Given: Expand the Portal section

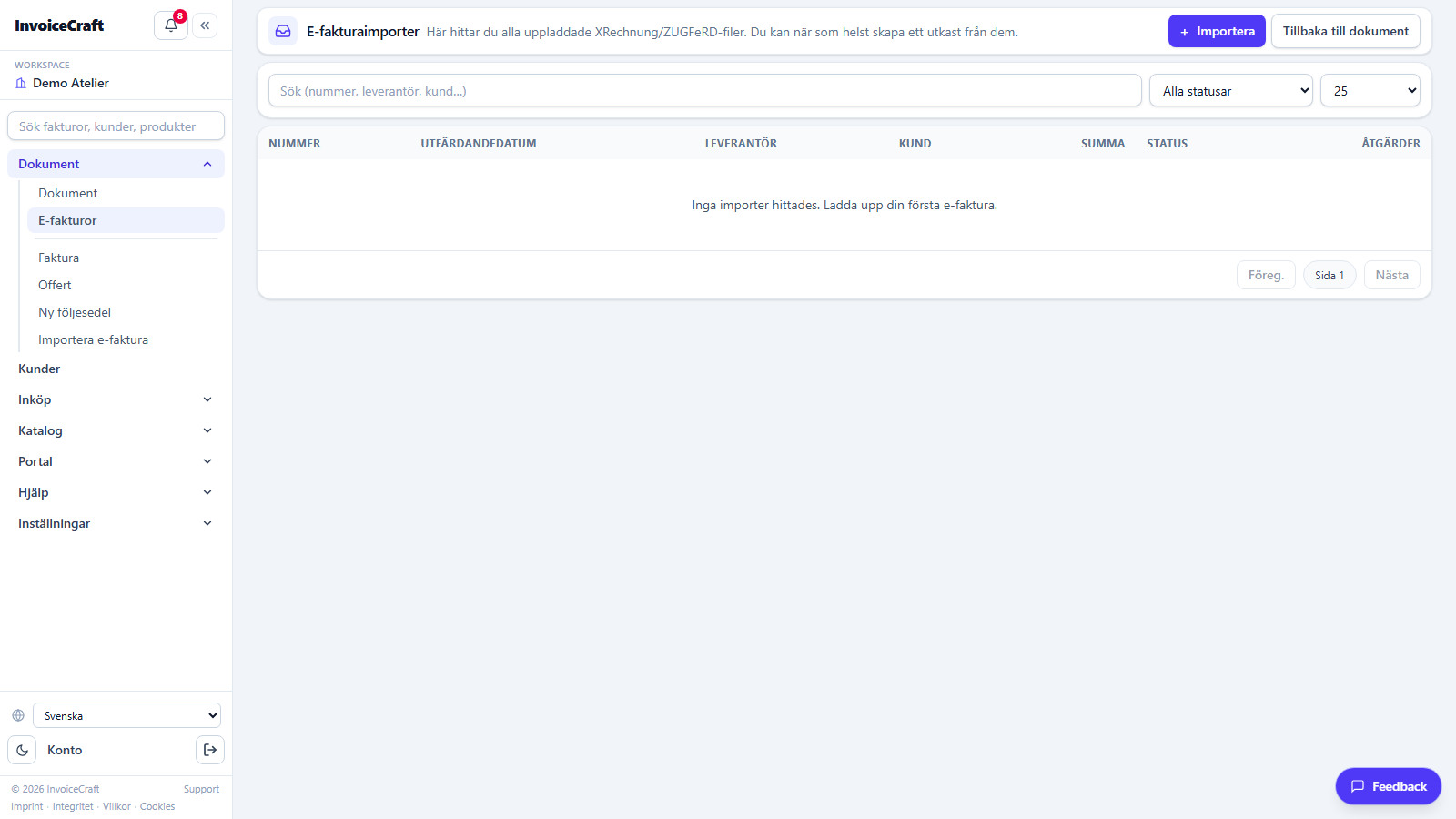Looking at the screenshot, I should click(x=116, y=461).
